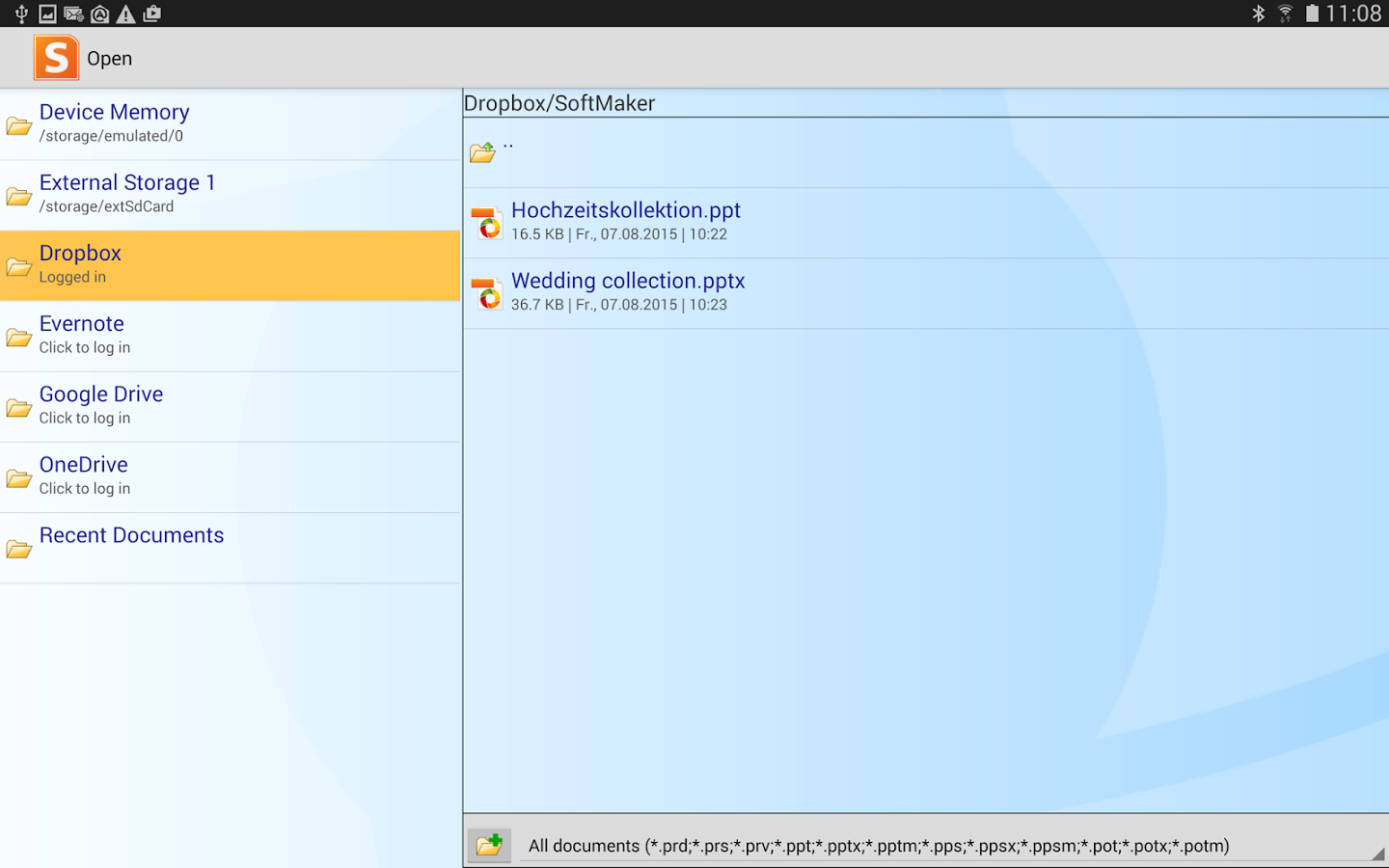Image resolution: width=1389 pixels, height=868 pixels.
Task: Log in to Evernote
Action: tap(231, 336)
